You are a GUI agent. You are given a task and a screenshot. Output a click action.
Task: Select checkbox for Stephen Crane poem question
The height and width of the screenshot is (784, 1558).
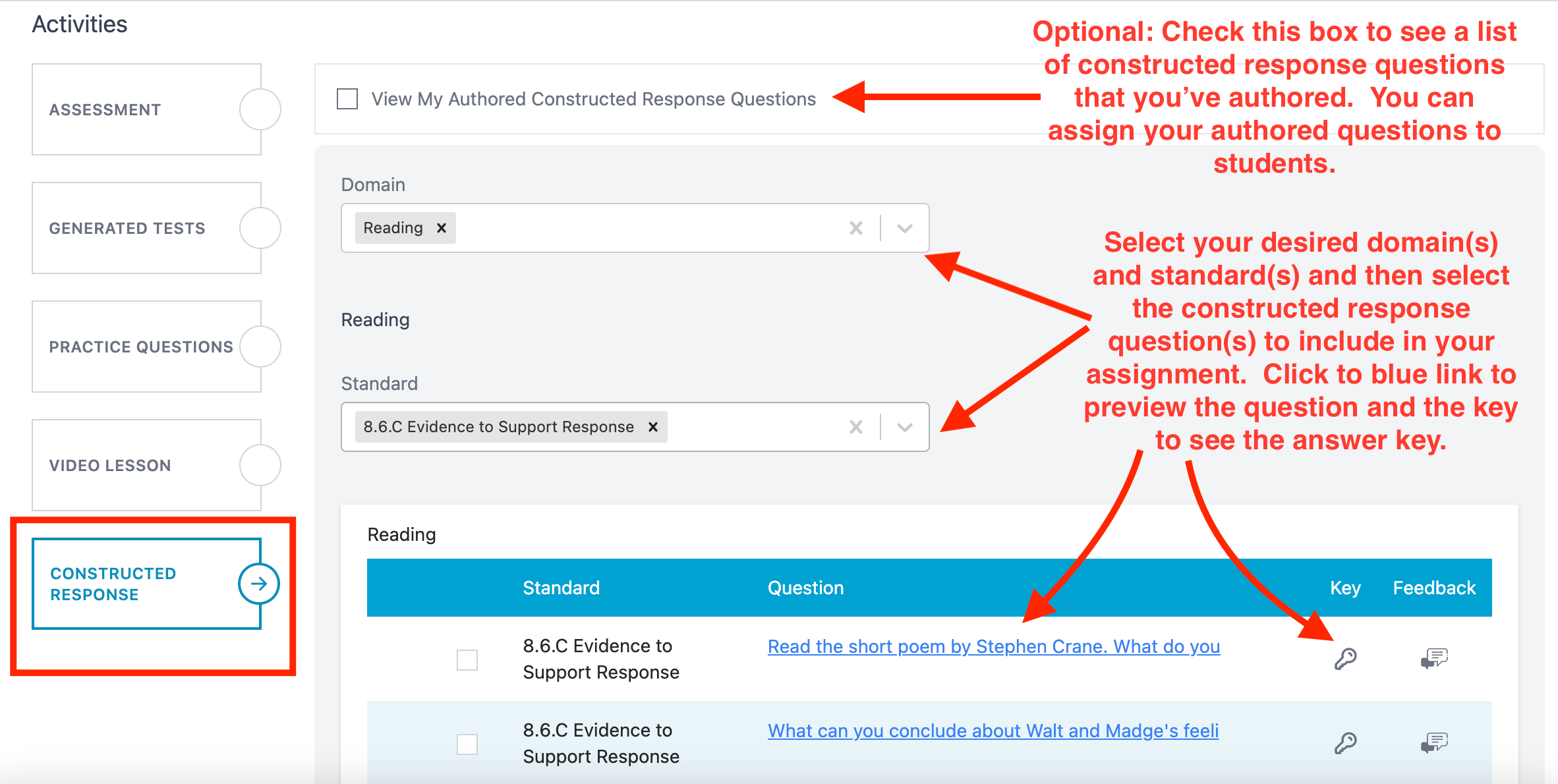pyautogui.click(x=467, y=659)
